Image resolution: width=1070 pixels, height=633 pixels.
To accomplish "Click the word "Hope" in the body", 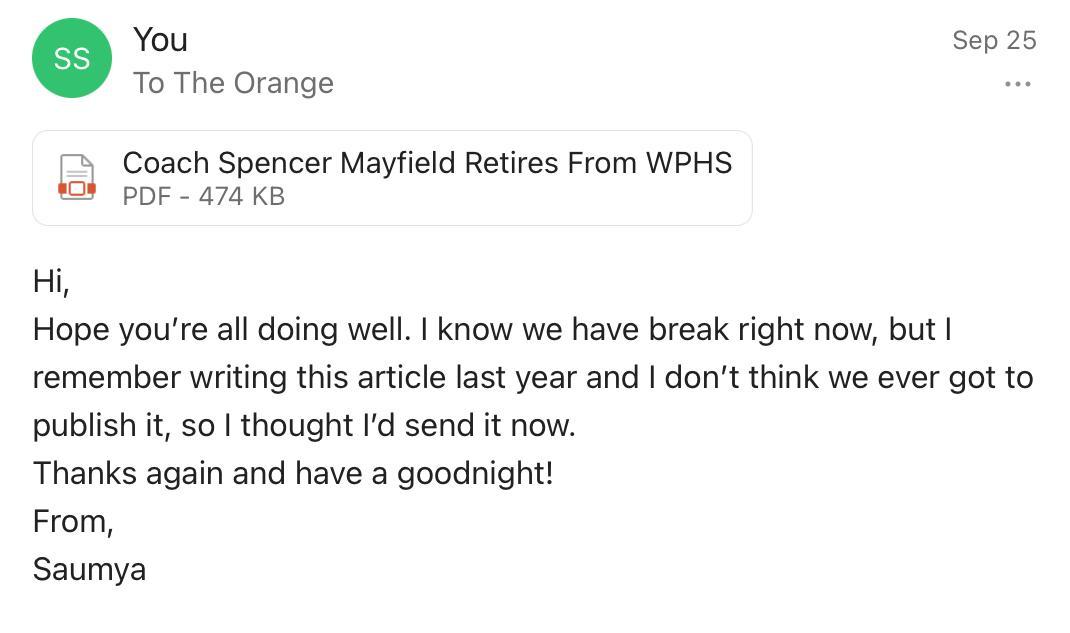I will click(x=72, y=329).
